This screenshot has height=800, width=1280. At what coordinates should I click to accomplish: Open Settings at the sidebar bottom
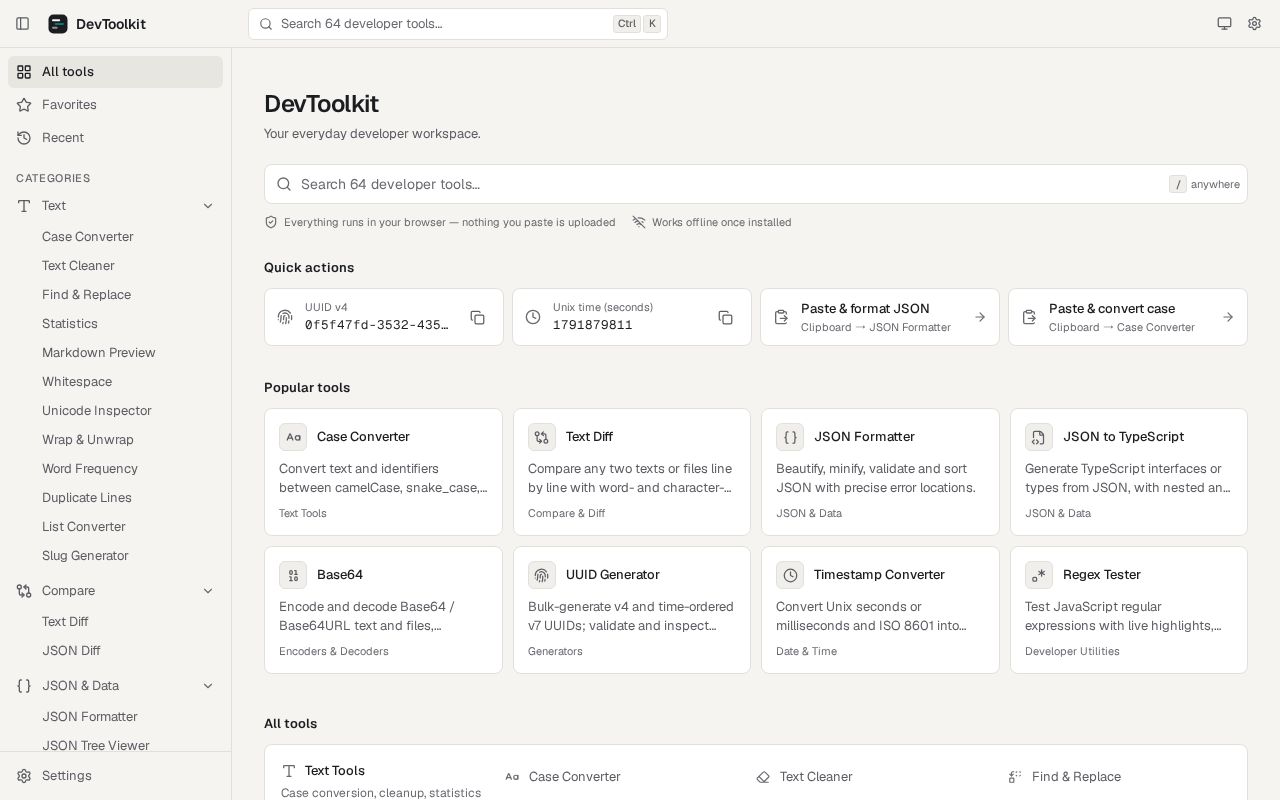(x=115, y=776)
